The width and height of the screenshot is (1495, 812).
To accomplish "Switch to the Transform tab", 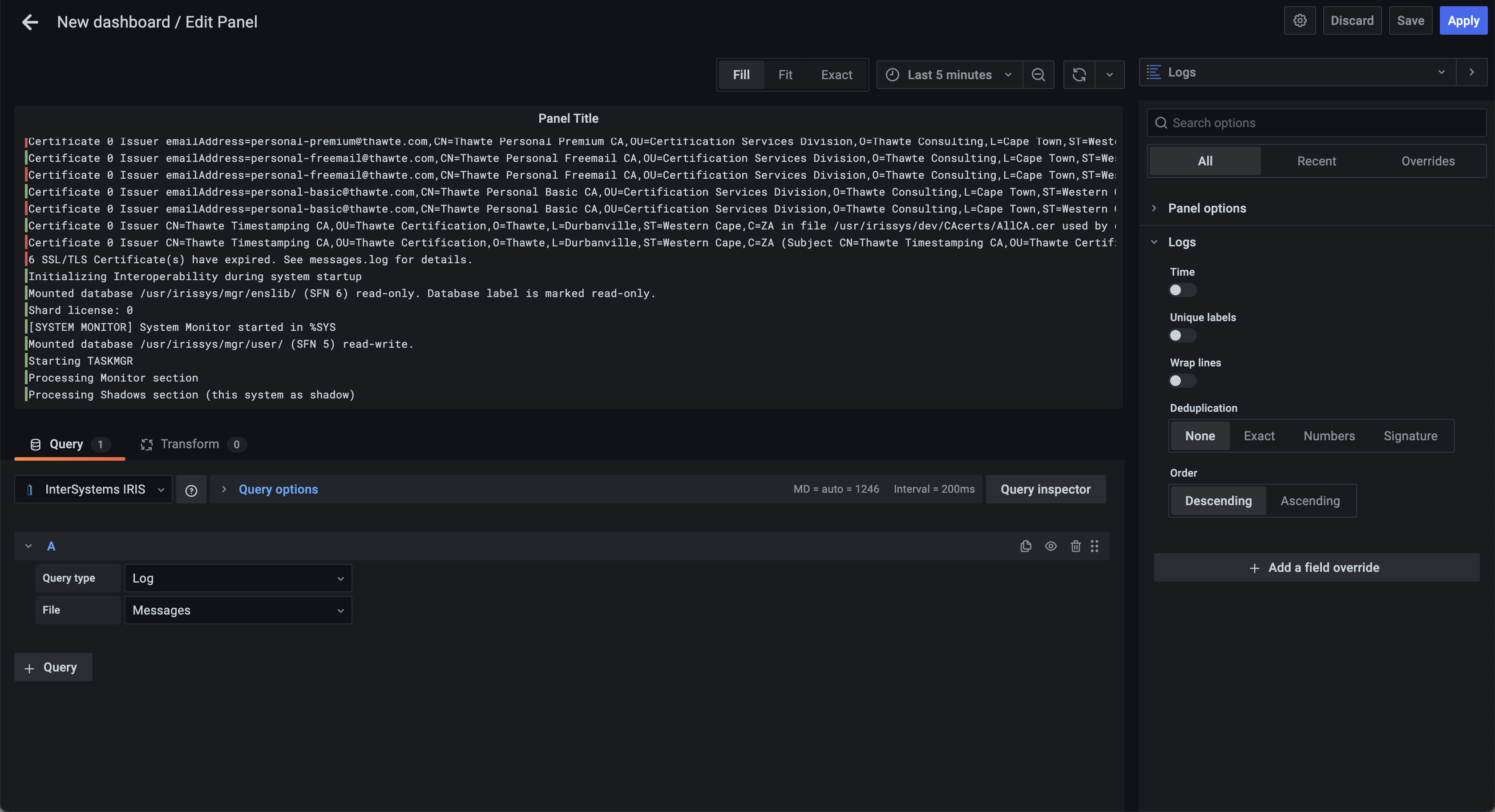I will point(190,444).
